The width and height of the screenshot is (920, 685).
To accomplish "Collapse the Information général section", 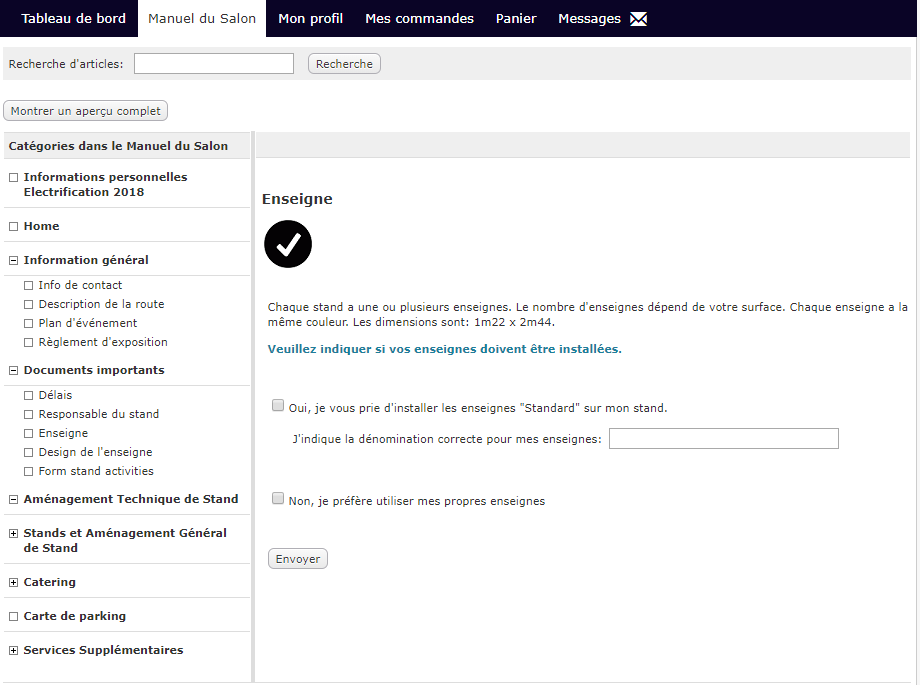I will click(13, 261).
